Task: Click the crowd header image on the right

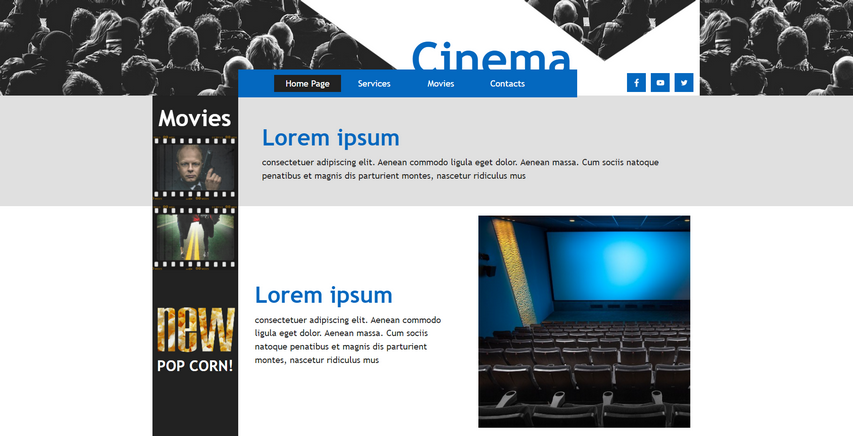Action: 775,45
